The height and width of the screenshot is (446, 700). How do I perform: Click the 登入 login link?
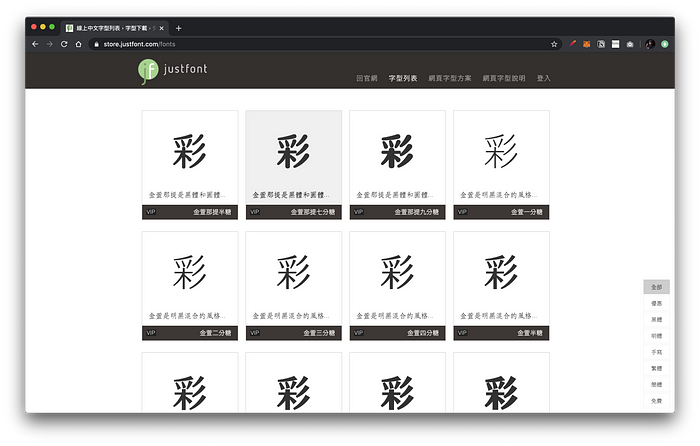(x=543, y=78)
